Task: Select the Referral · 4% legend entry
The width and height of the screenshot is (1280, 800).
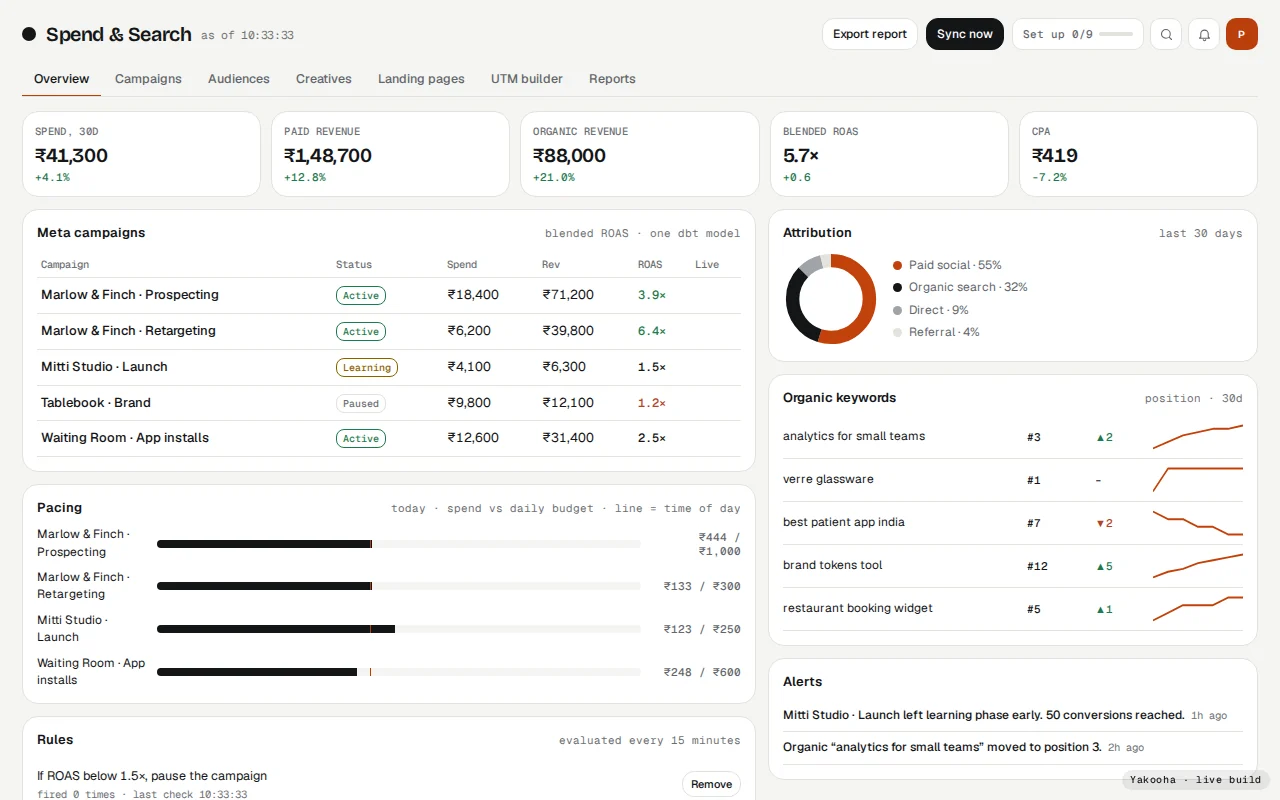Action: 936,332
